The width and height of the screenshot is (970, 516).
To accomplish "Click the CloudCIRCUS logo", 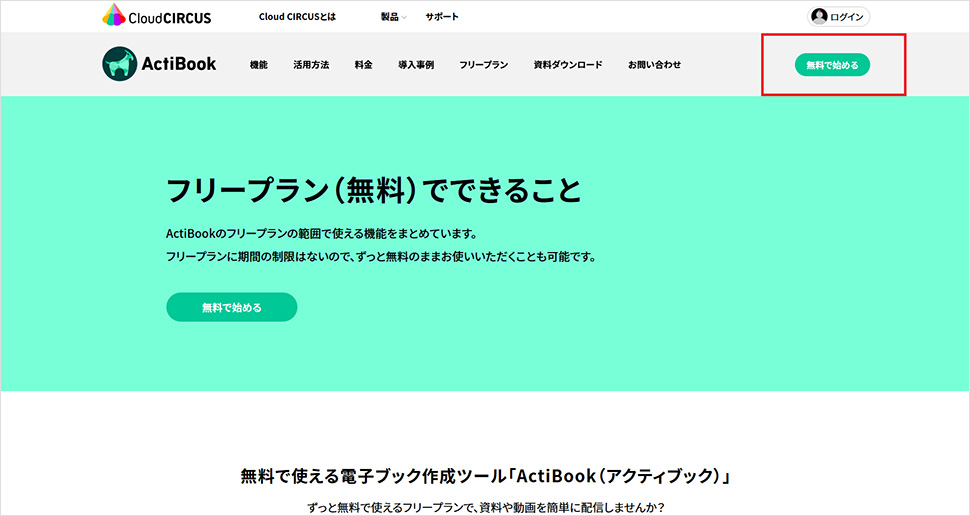I will (157, 15).
